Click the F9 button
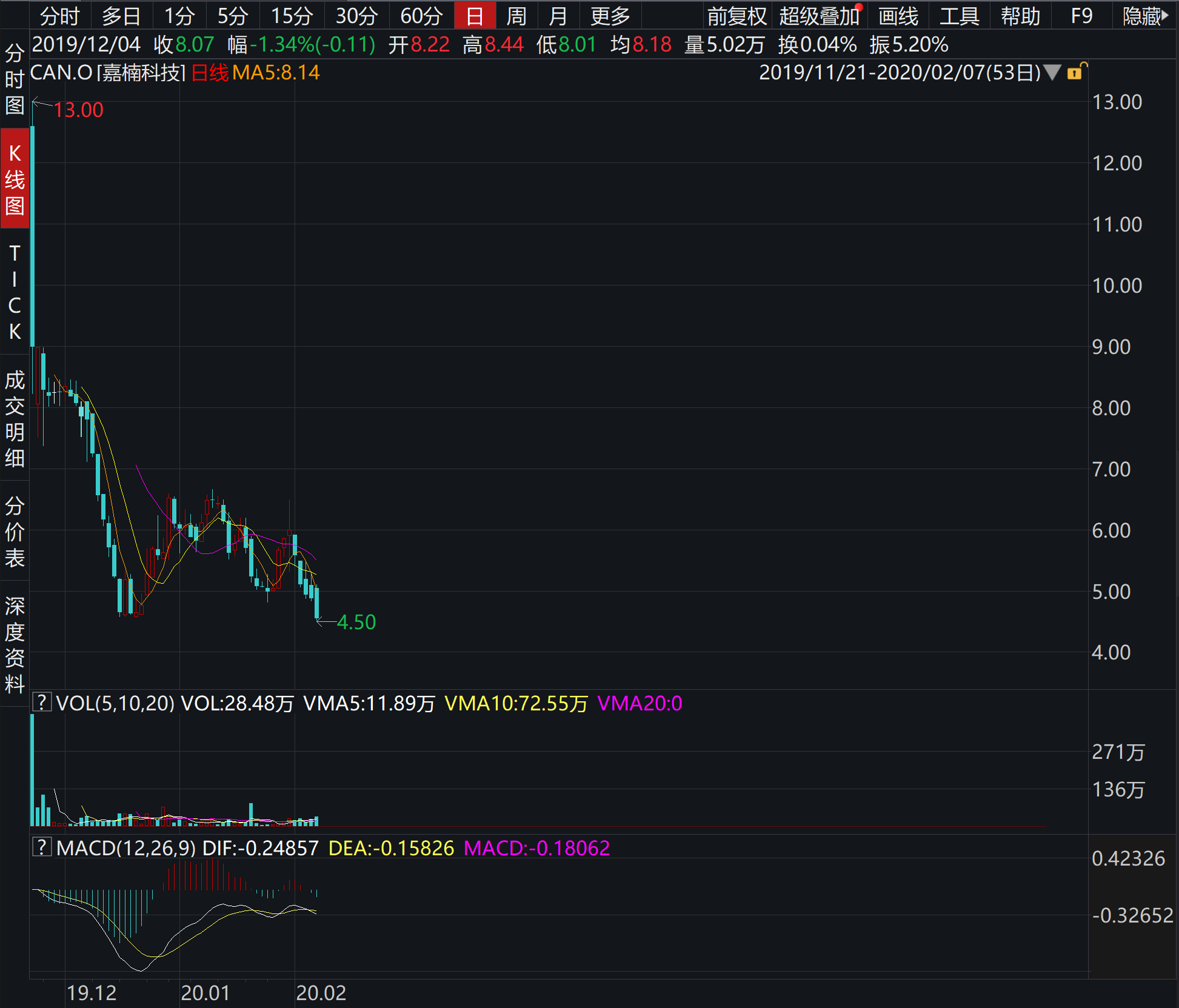This screenshot has width=1179, height=1008. 1082,16
